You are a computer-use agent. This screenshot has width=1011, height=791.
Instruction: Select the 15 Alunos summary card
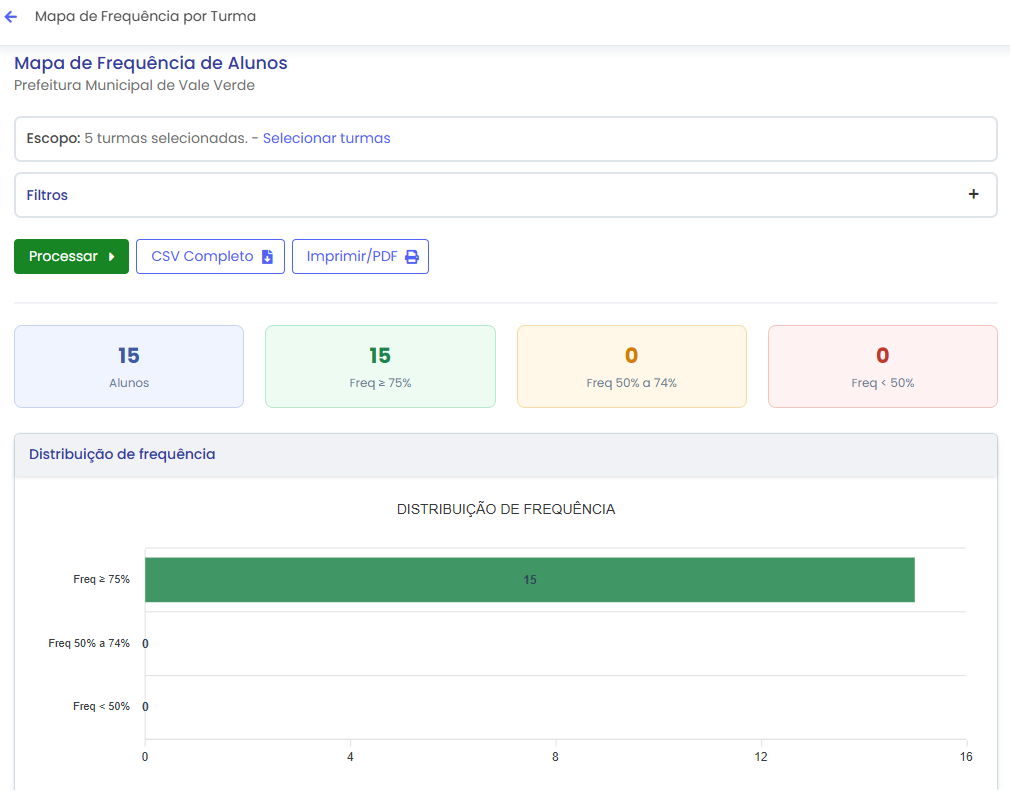click(129, 366)
